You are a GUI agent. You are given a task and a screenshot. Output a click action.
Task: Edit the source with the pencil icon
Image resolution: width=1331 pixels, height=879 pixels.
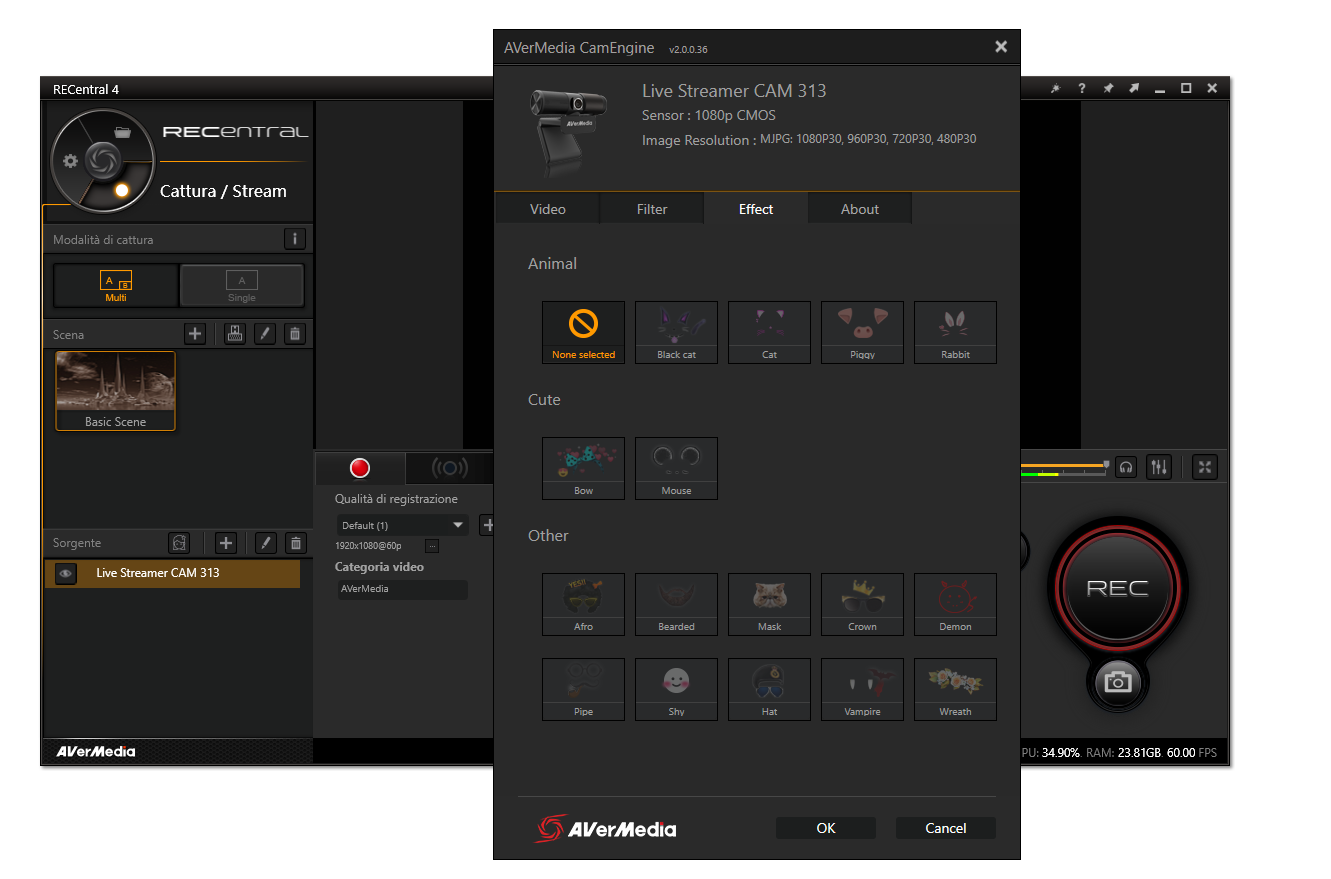[265, 543]
